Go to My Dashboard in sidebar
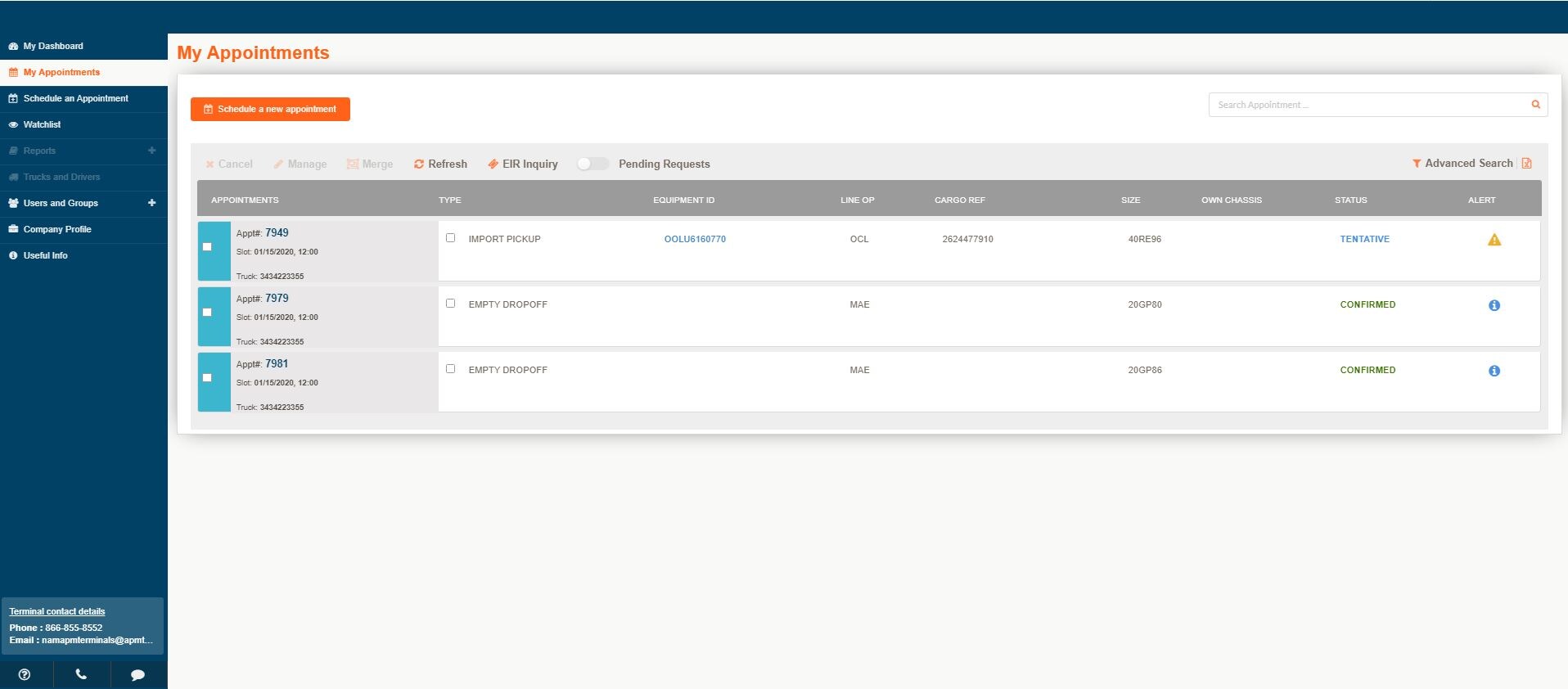Viewport: 1568px width, 689px height. [x=53, y=46]
